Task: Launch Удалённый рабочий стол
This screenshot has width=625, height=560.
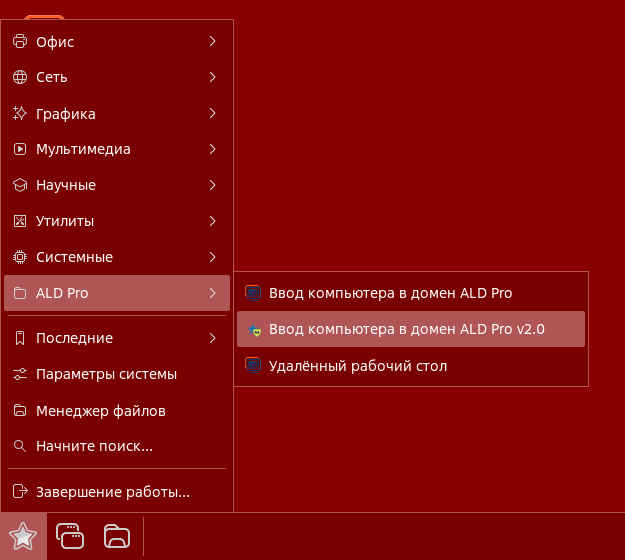Action: pos(411,365)
